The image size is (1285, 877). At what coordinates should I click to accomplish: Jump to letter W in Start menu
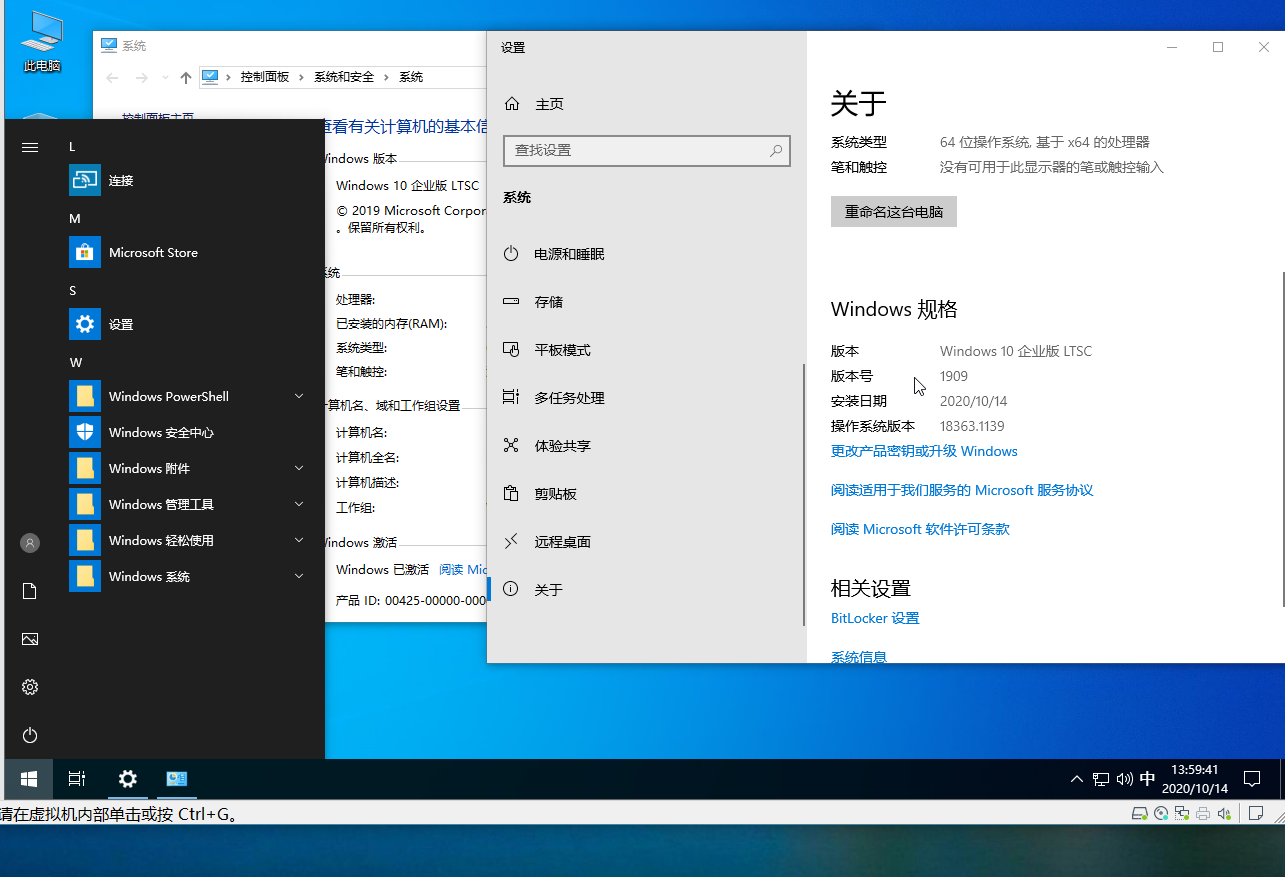76,363
